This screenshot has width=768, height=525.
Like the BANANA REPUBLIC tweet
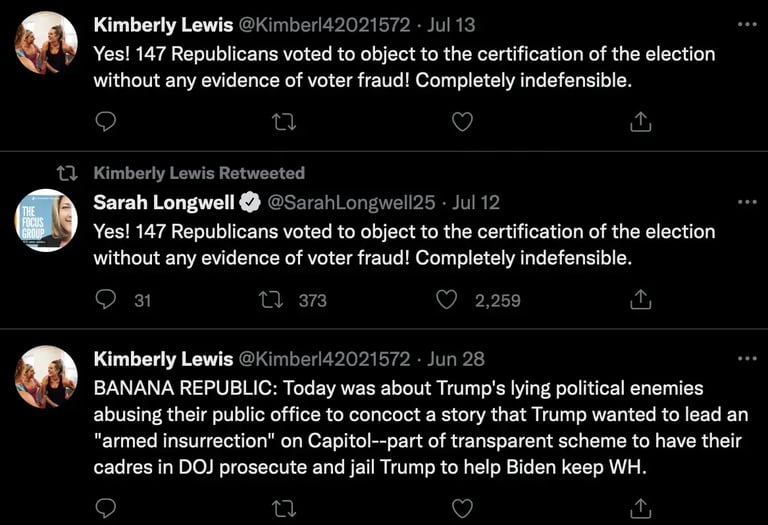461,508
